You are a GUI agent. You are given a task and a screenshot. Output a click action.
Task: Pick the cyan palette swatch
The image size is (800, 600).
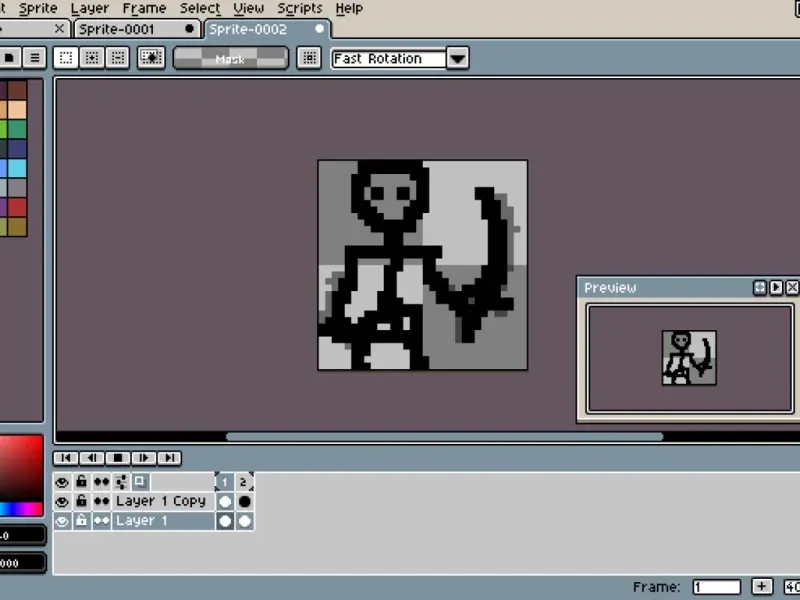[x=17, y=168]
